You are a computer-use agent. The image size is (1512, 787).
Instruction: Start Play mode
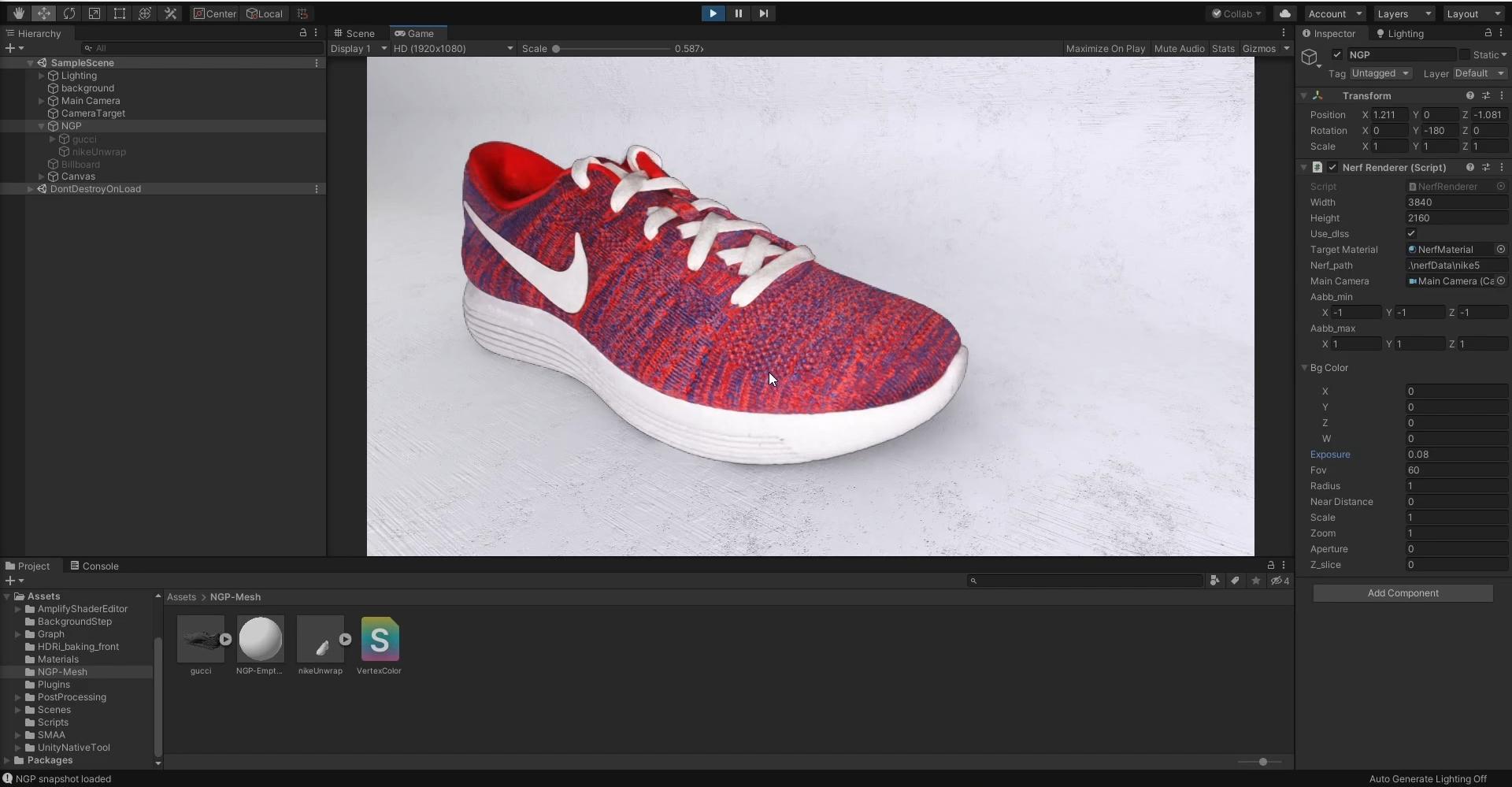(x=713, y=13)
